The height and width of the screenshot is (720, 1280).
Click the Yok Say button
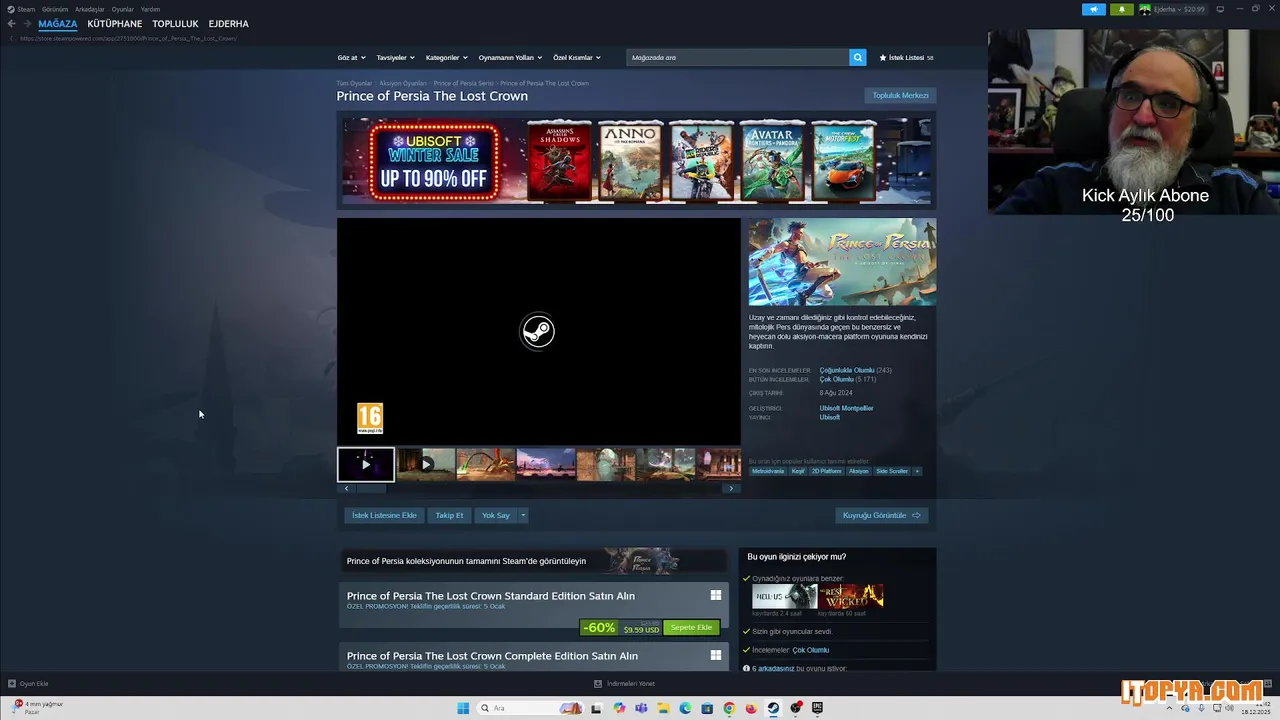click(496, 516)
